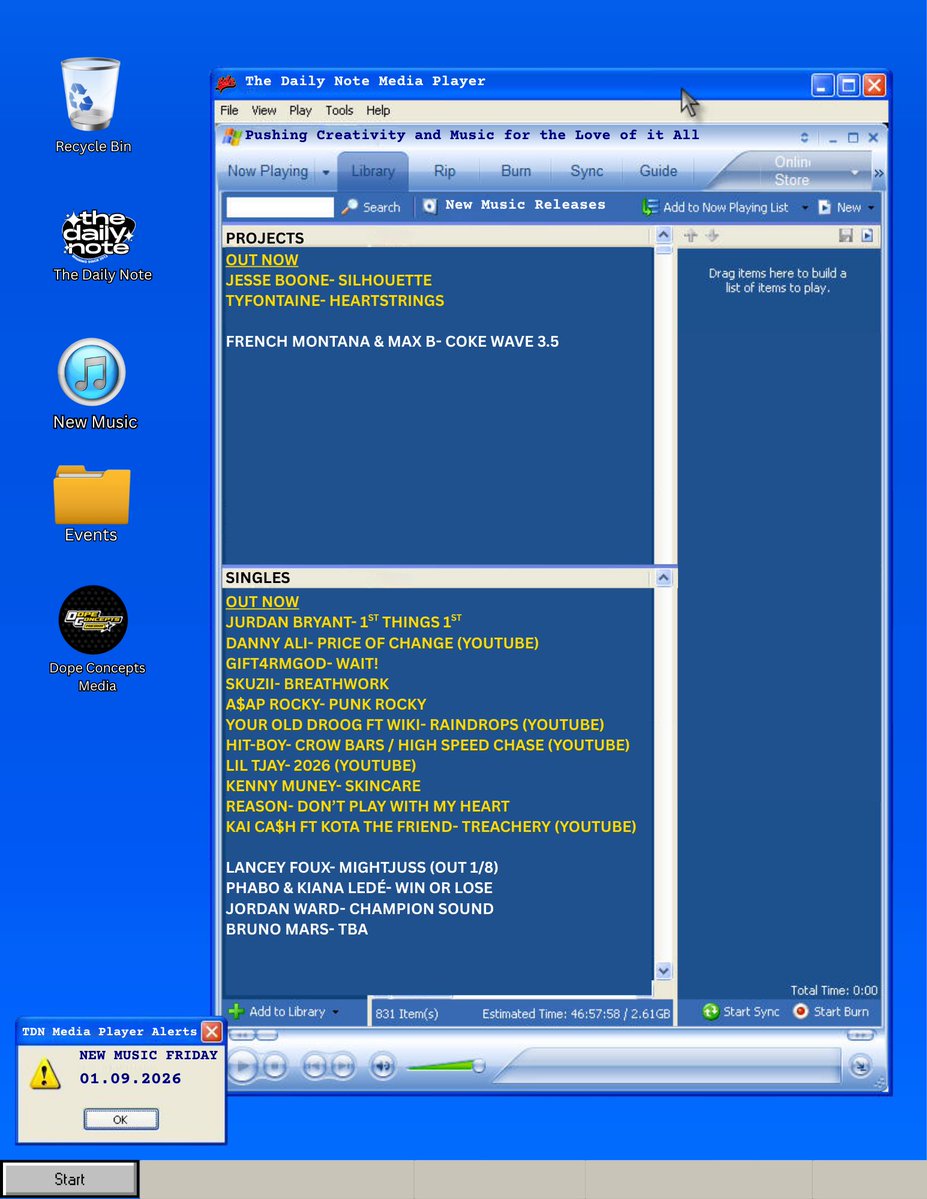Switch to the Sync tab
The image size is (927, 1199).
587,171
